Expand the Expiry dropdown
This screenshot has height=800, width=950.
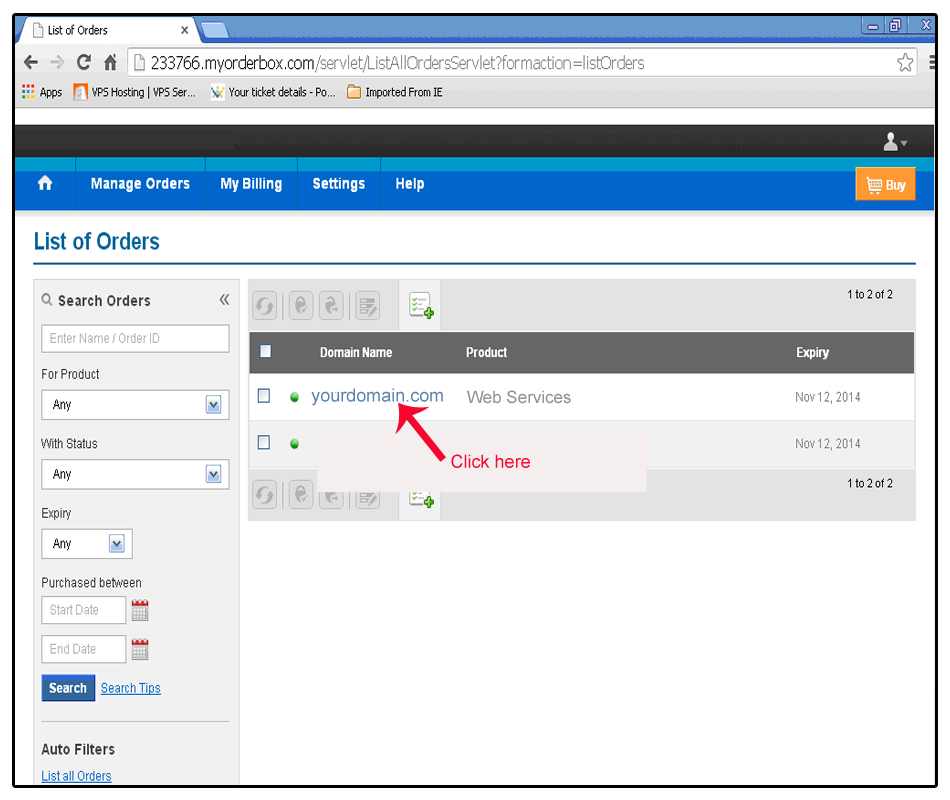[116, 544]
